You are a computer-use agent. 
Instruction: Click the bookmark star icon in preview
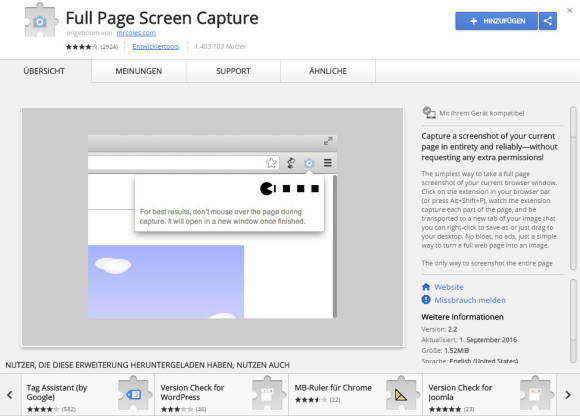tap(271, 163)
